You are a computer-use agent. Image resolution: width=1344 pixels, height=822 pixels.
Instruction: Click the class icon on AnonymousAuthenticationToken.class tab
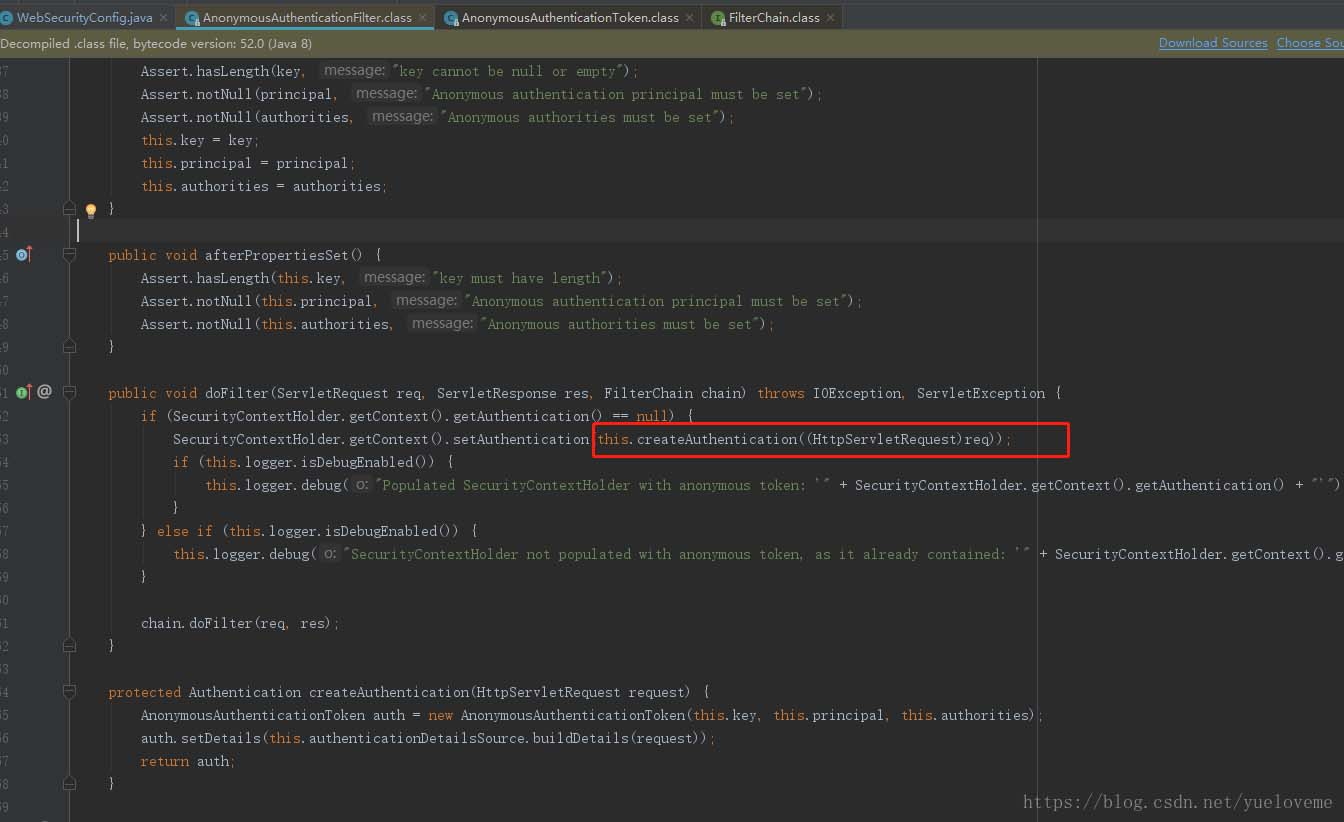point(450,17)
